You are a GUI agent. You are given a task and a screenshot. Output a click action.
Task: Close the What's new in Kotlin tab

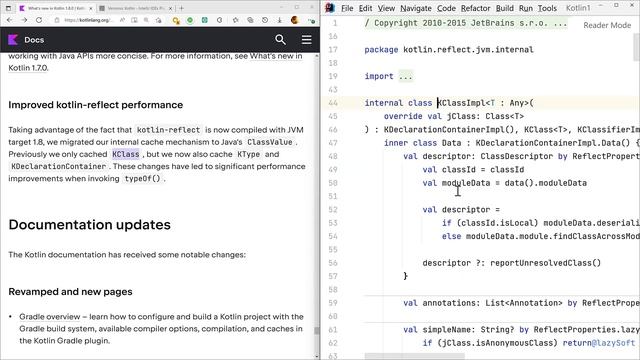[90, 8]
